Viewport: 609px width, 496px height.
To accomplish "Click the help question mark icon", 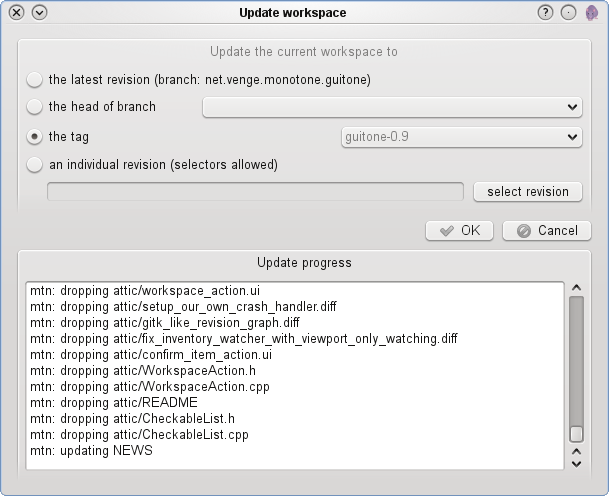I will 545,12.
